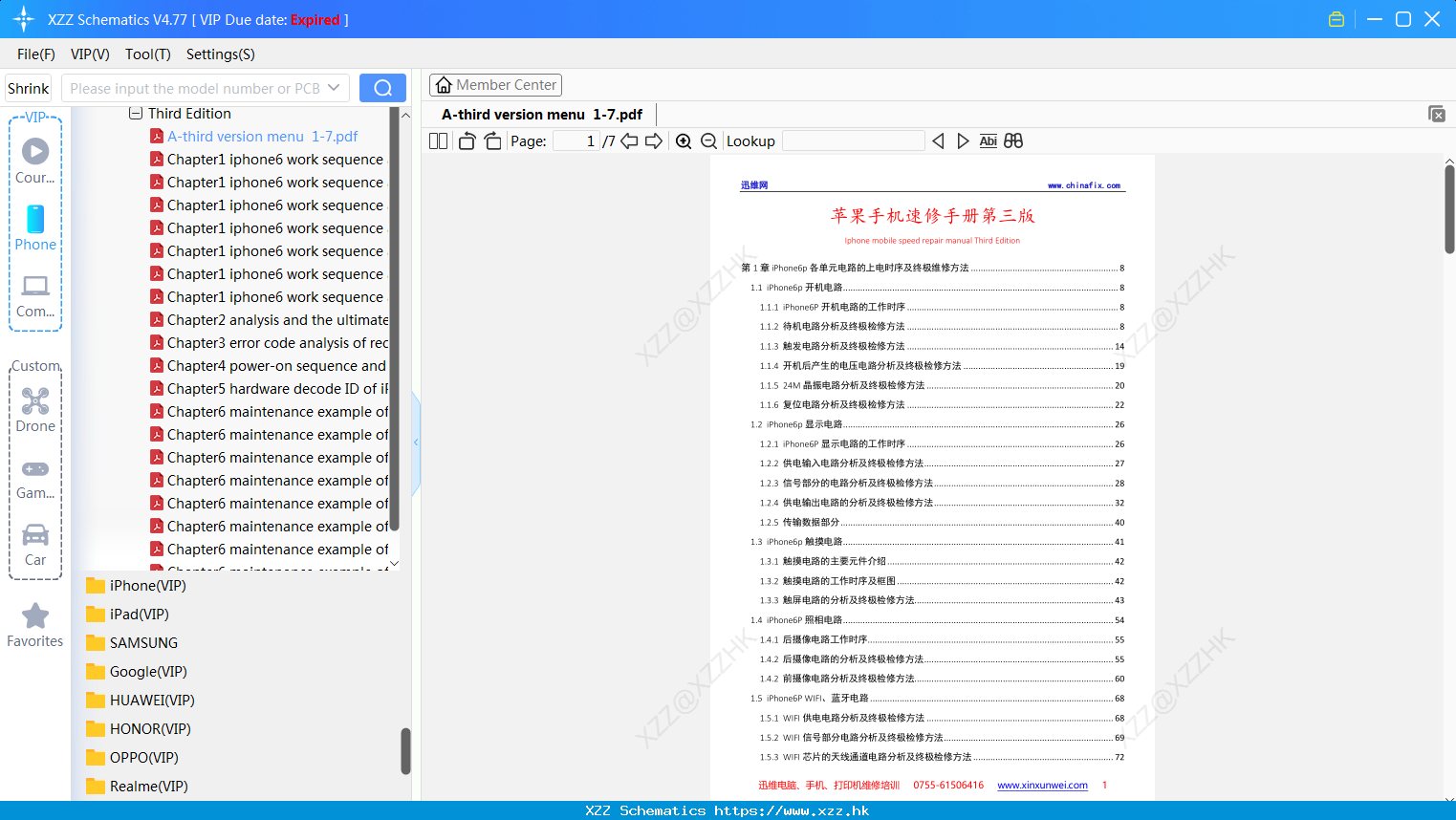The width and height of the screenshot is (1456, 820).
Task: Focus the model number or PCB search field
Action: 195,88
